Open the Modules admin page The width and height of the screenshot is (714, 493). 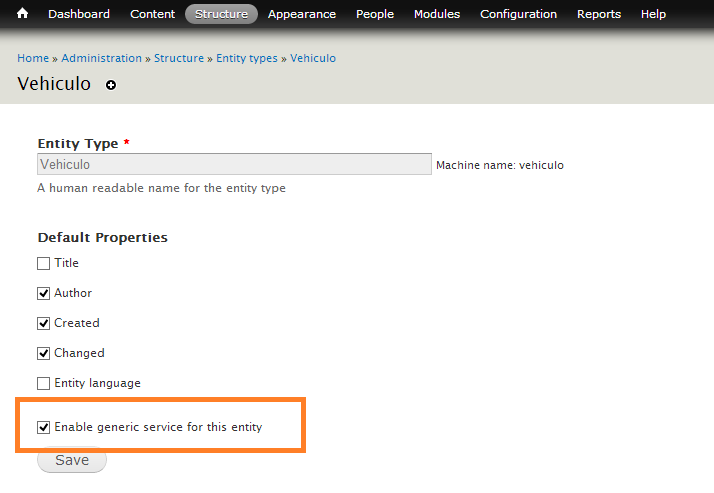tap(437, 14)
